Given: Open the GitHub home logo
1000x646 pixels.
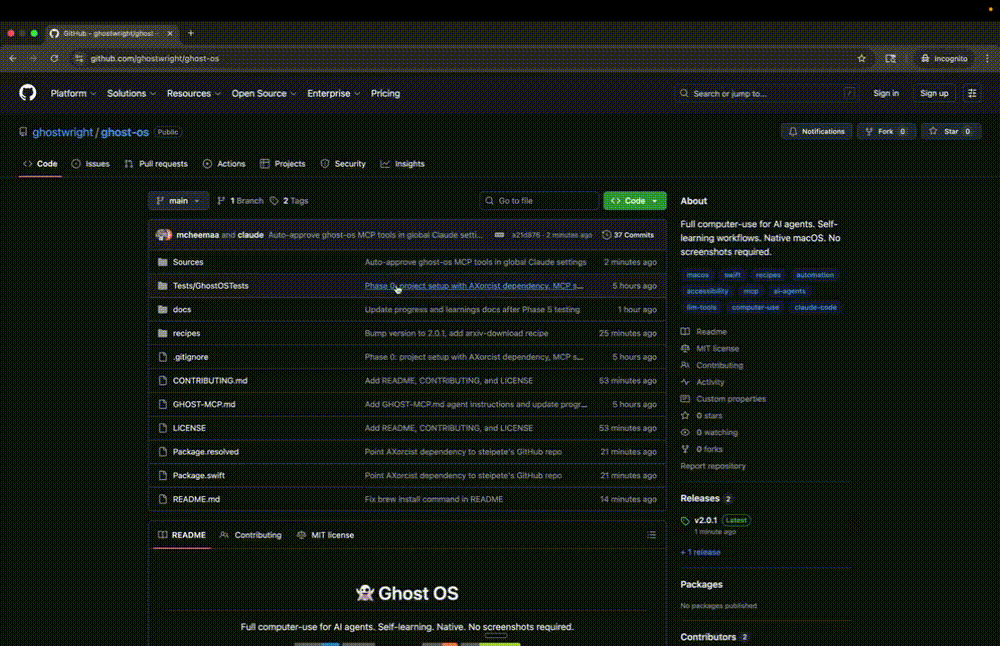Looking at the screenshot, I should tap(28, 93).
